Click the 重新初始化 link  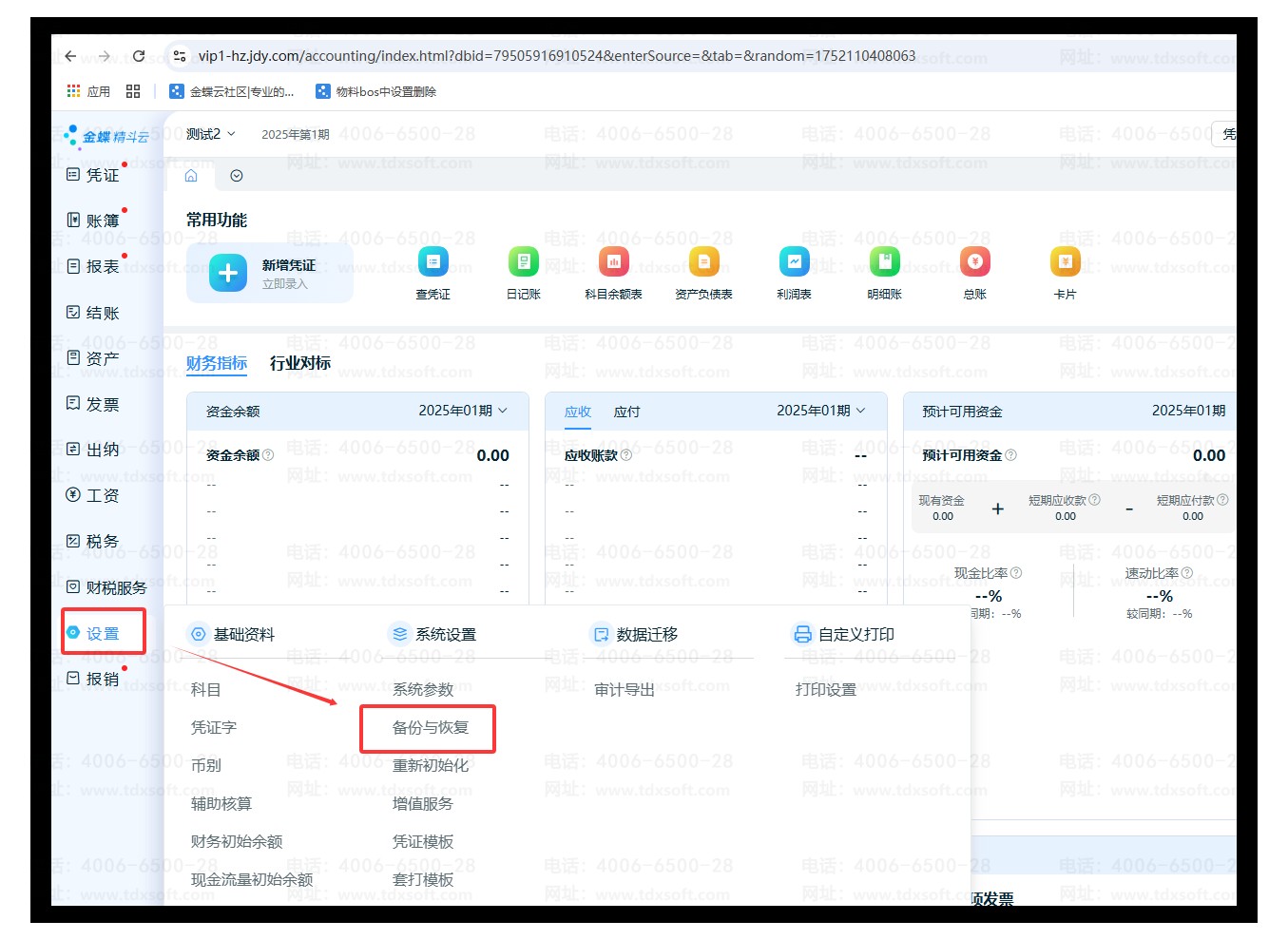[x=430, y=766]
